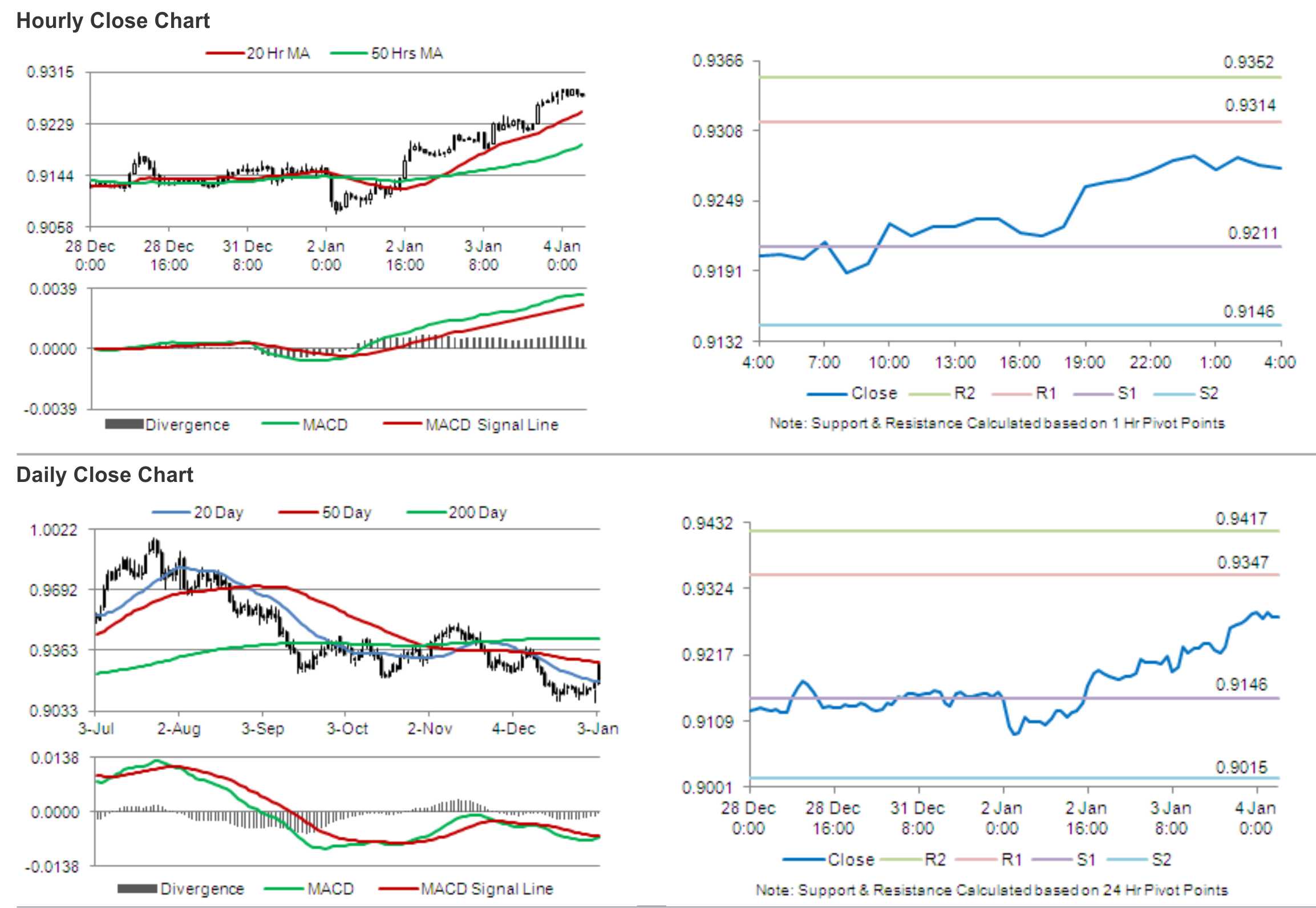
Task: Click the 4 Jan 0:00 hourly chart label
Action: 562,256
